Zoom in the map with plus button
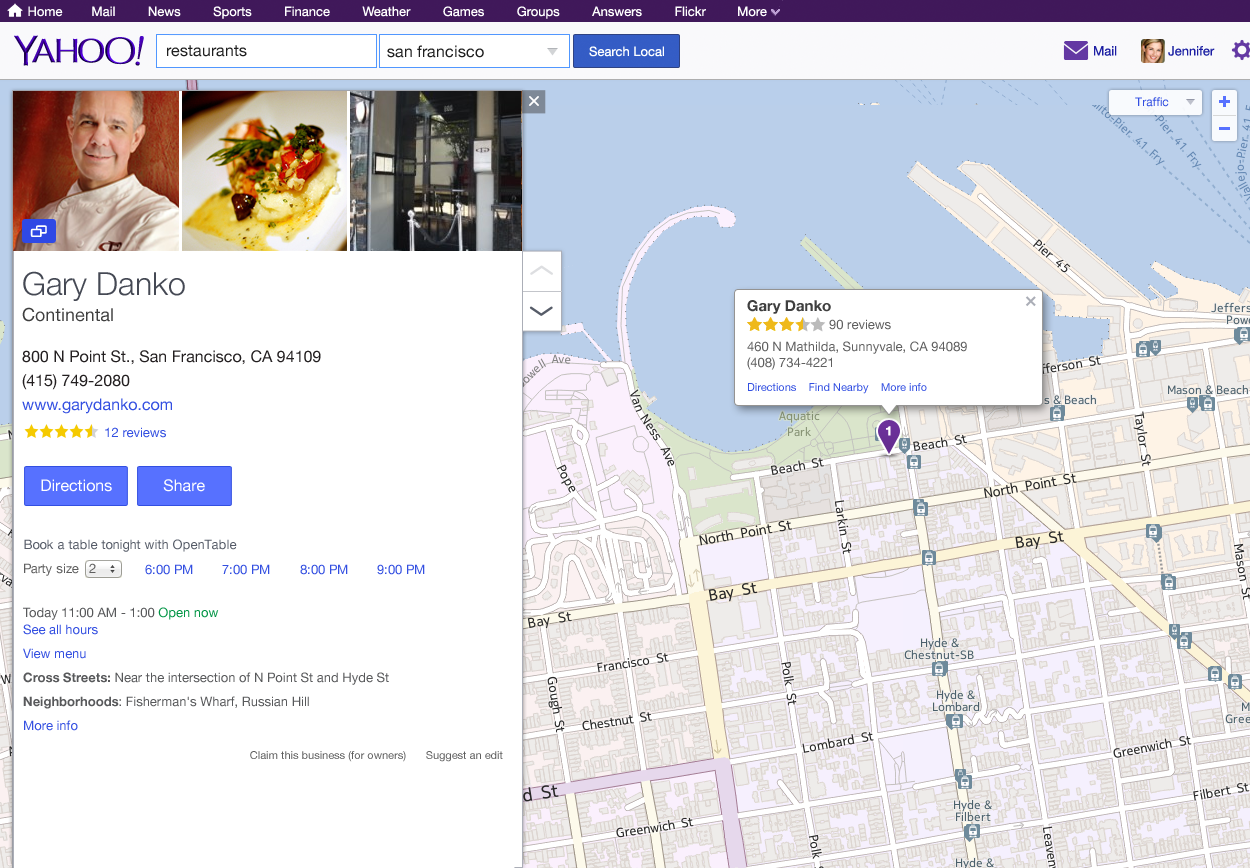 click(x=1224, y=102)
